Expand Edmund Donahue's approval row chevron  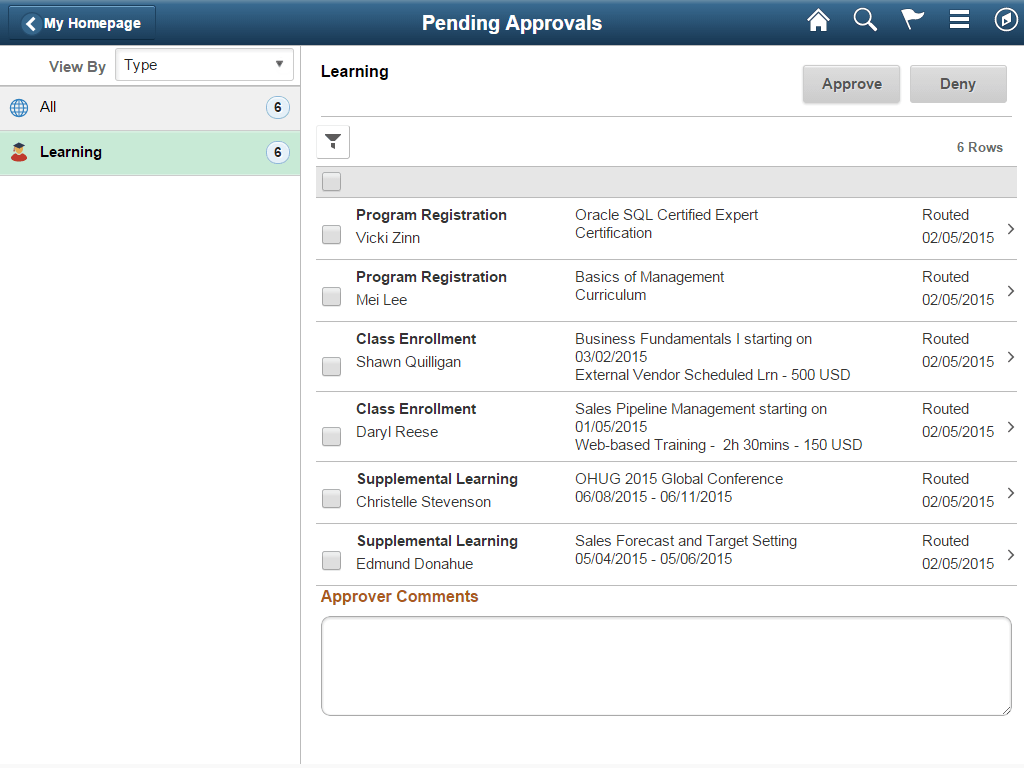point(1010,554)
